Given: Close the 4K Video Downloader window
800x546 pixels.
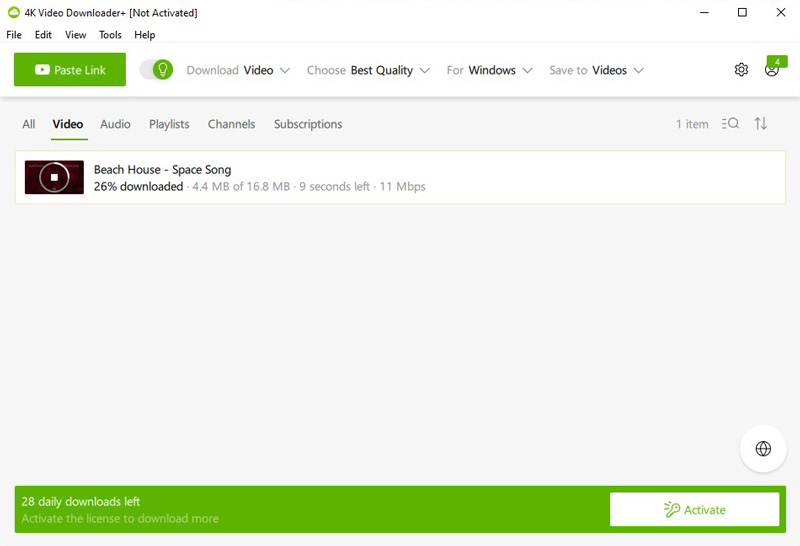Looking at the screenshot, I should (781, 12).
